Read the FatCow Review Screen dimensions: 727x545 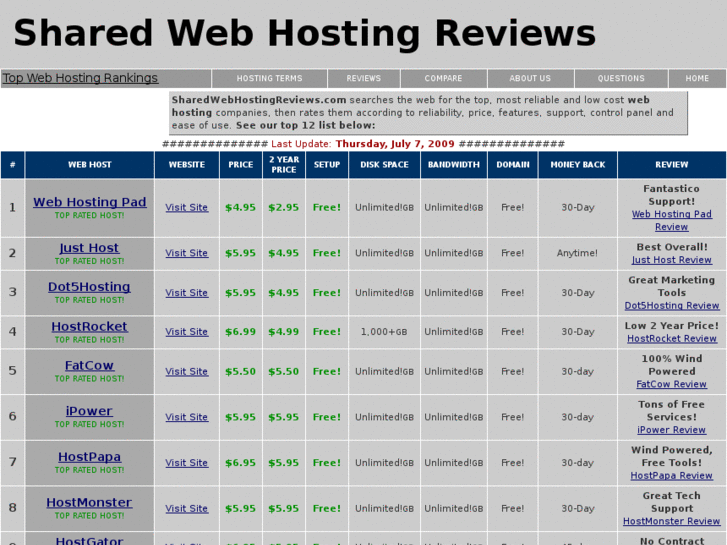tap(671, 384)
